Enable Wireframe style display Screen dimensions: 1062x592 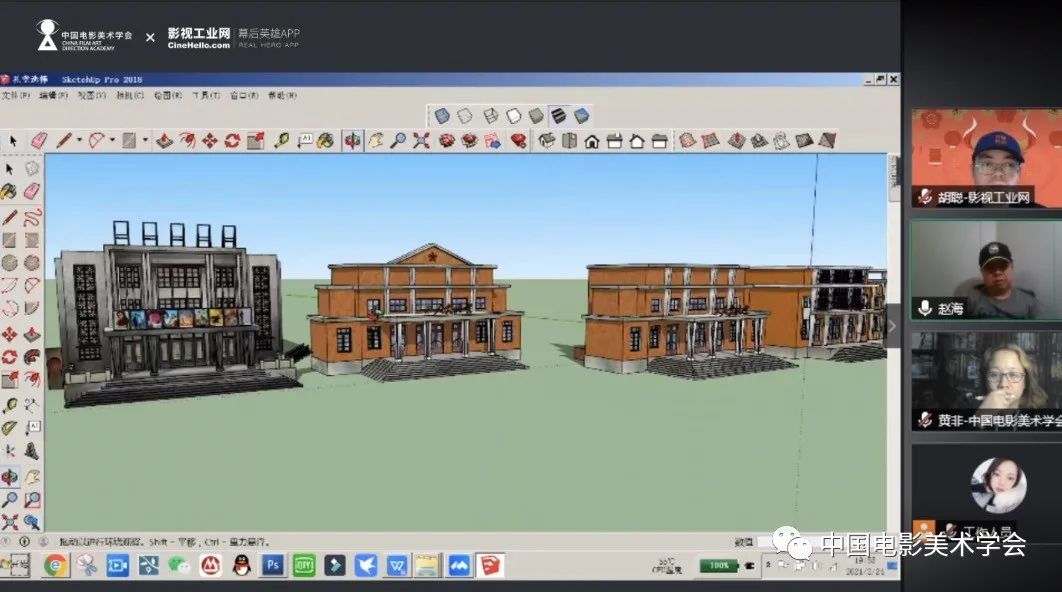490,116
